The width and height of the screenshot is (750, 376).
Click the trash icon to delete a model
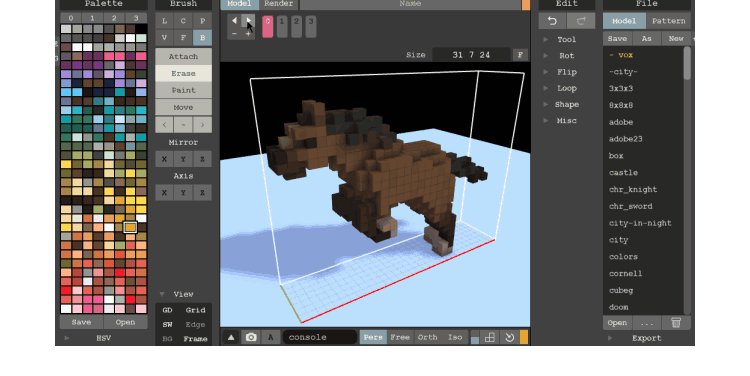click(x=676, y=323)
